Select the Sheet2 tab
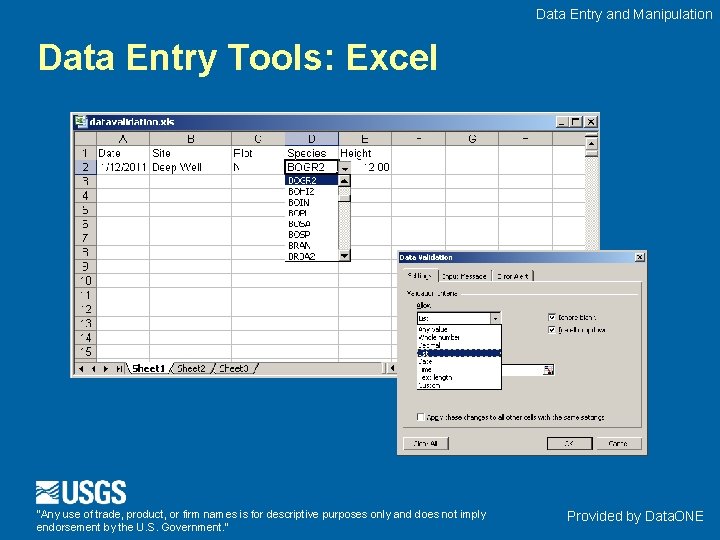Image resolution: width=720 pixels, height=540 pixels. 191,368
